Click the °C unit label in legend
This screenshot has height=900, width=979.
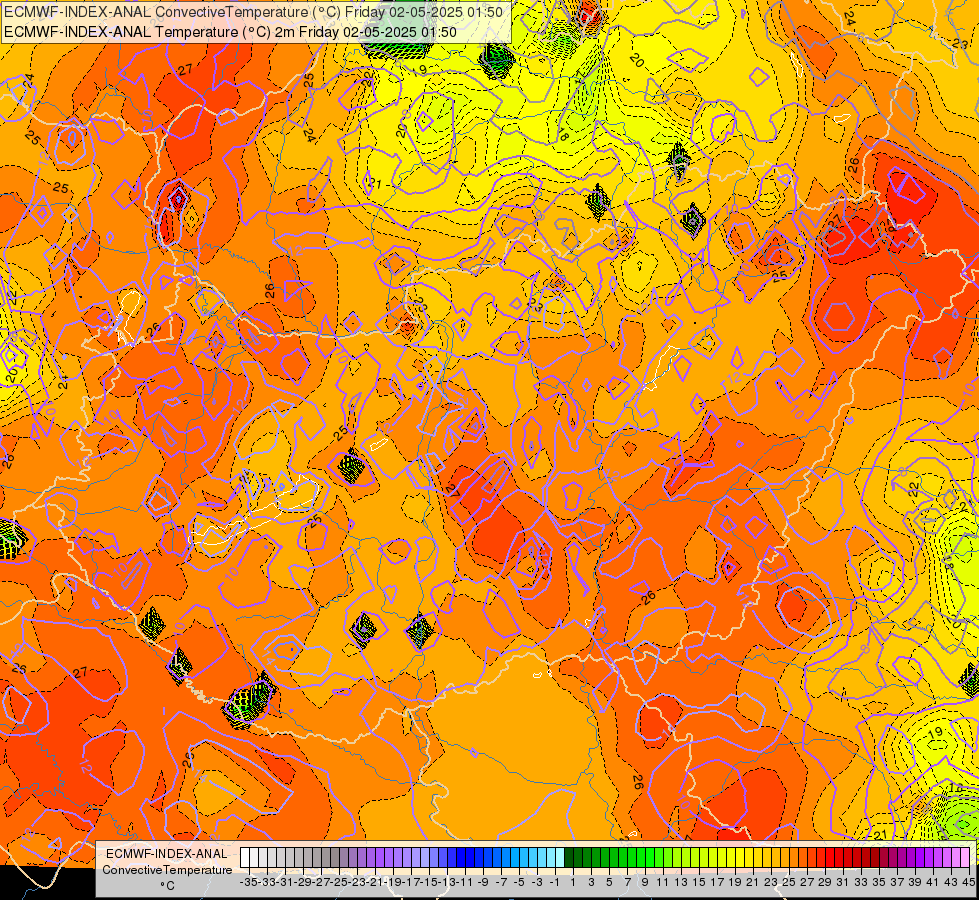point(167,886)
